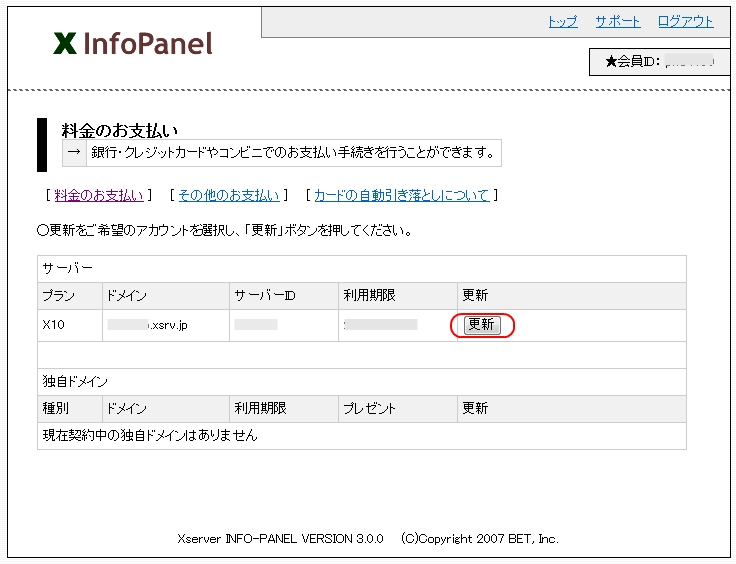Click the サーバーID column header
This screenshot has height=564, width=736.
(265, 296)
